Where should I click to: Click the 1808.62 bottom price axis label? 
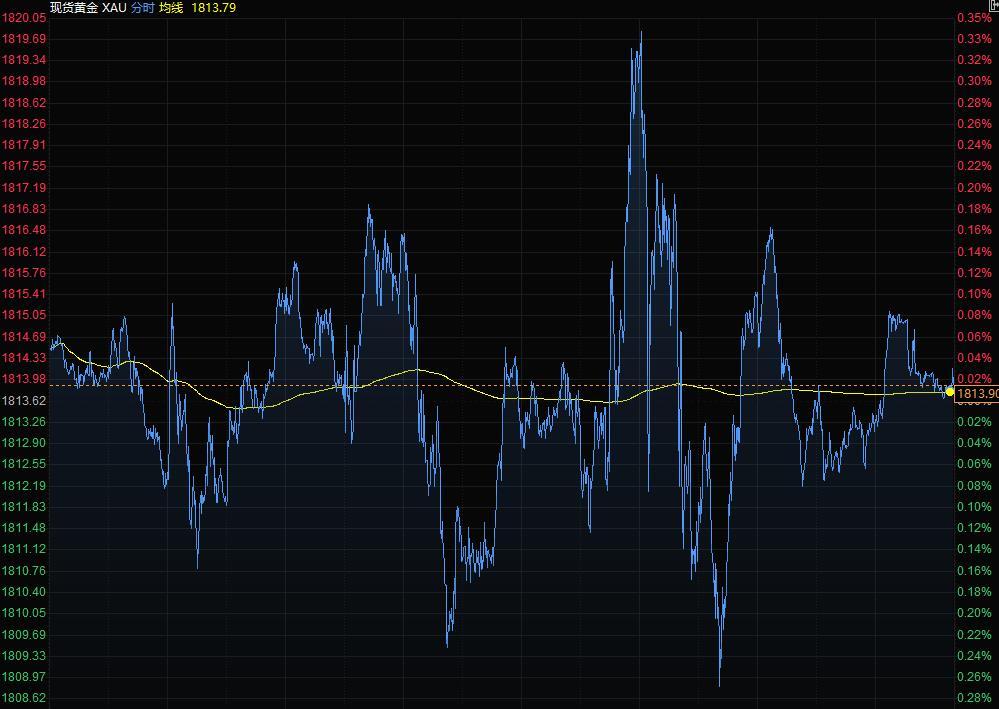(x=24, y=698)
